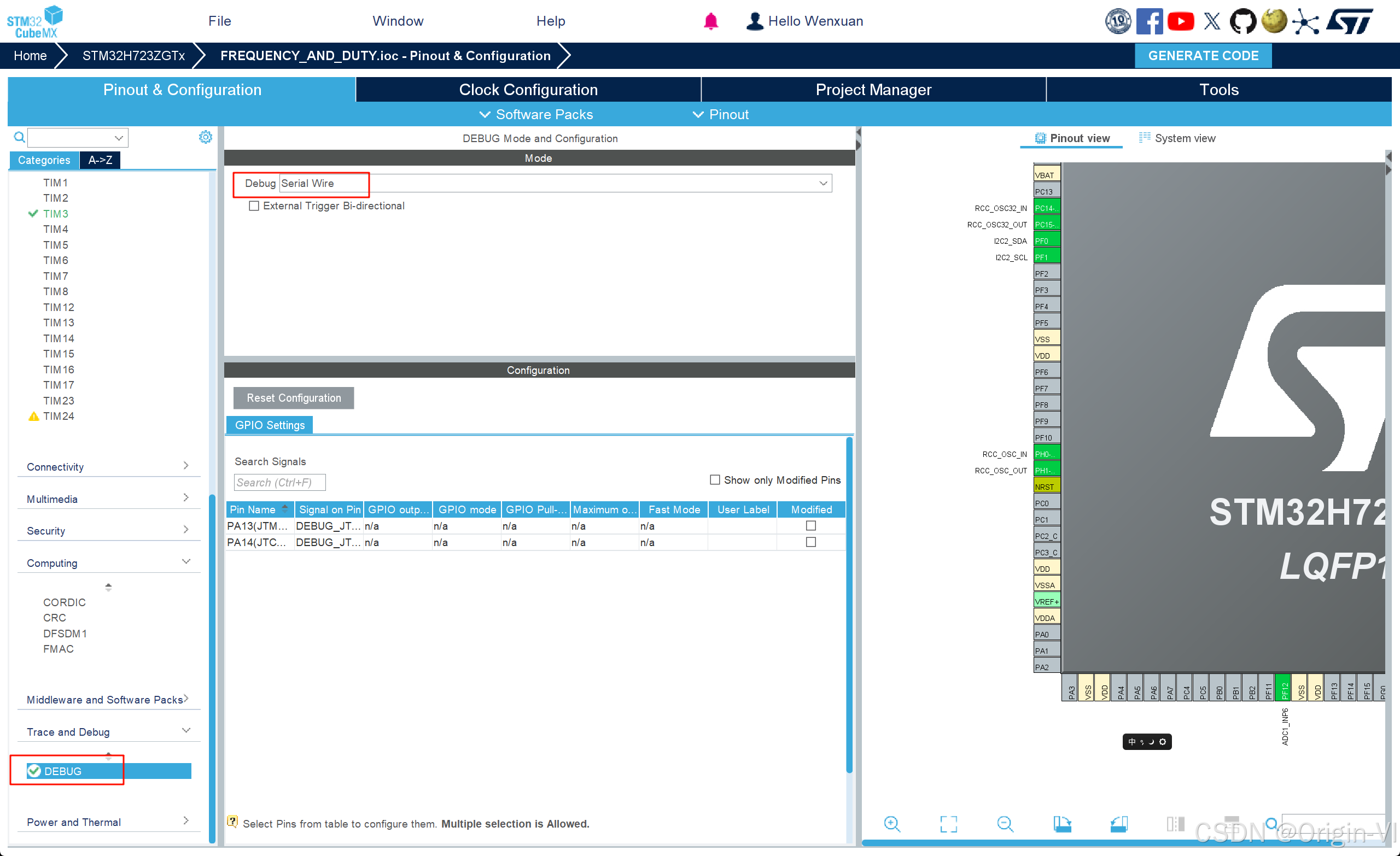Toggle Modified checkbox for PA13 row
This screenshot has height=856, width=1400.
point(811,526)
